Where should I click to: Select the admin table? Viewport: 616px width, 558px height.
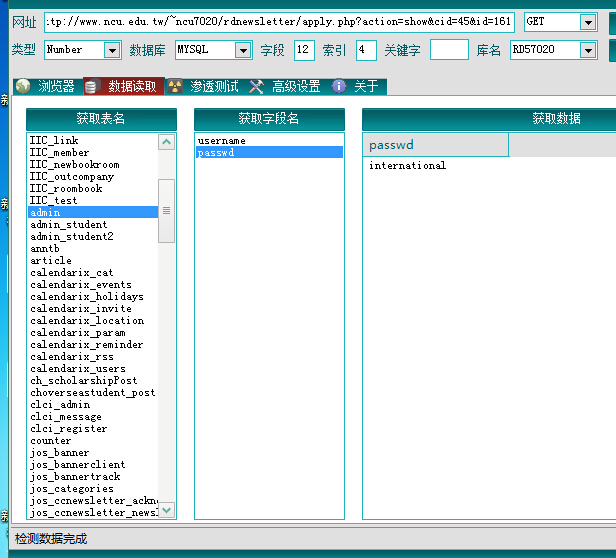click(93, 212)
